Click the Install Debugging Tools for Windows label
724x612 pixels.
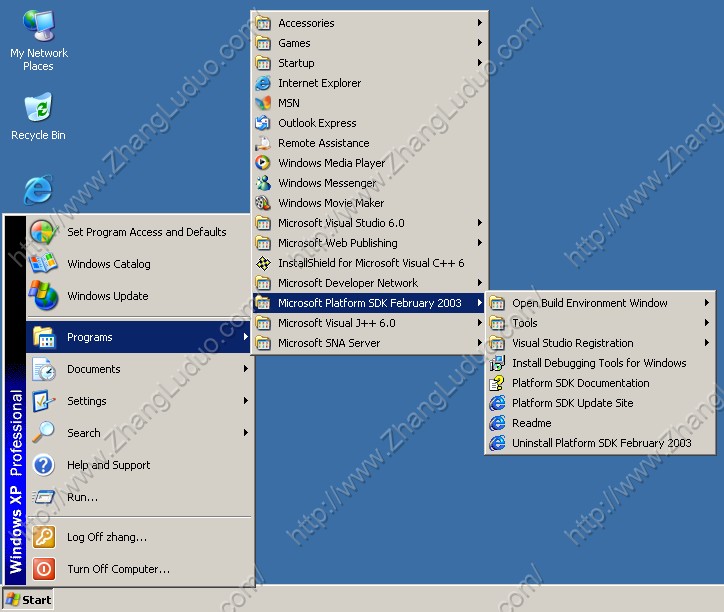click(599, 363)
